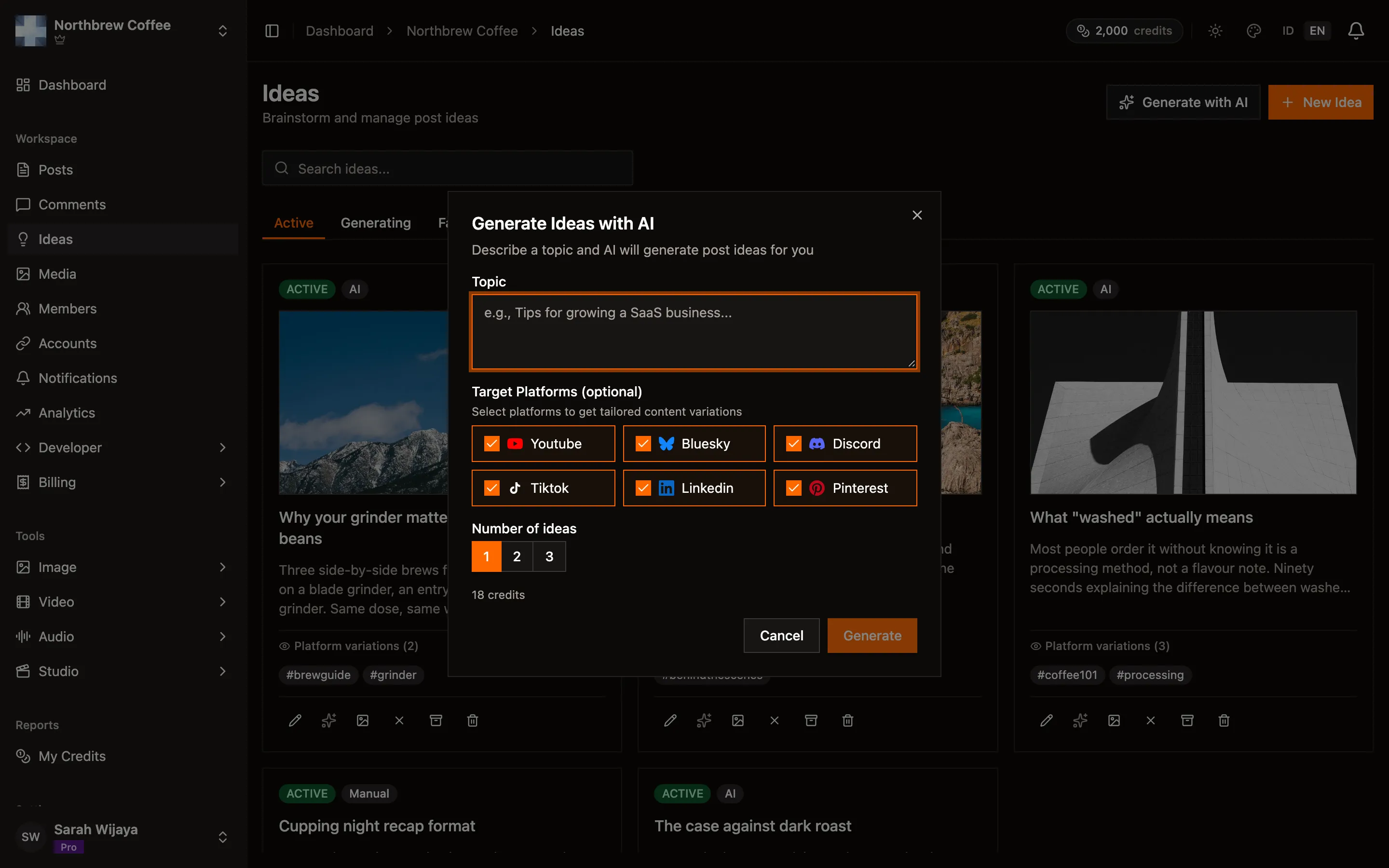
Task: Click Generate with AI button
Action: click(1183, 102)
